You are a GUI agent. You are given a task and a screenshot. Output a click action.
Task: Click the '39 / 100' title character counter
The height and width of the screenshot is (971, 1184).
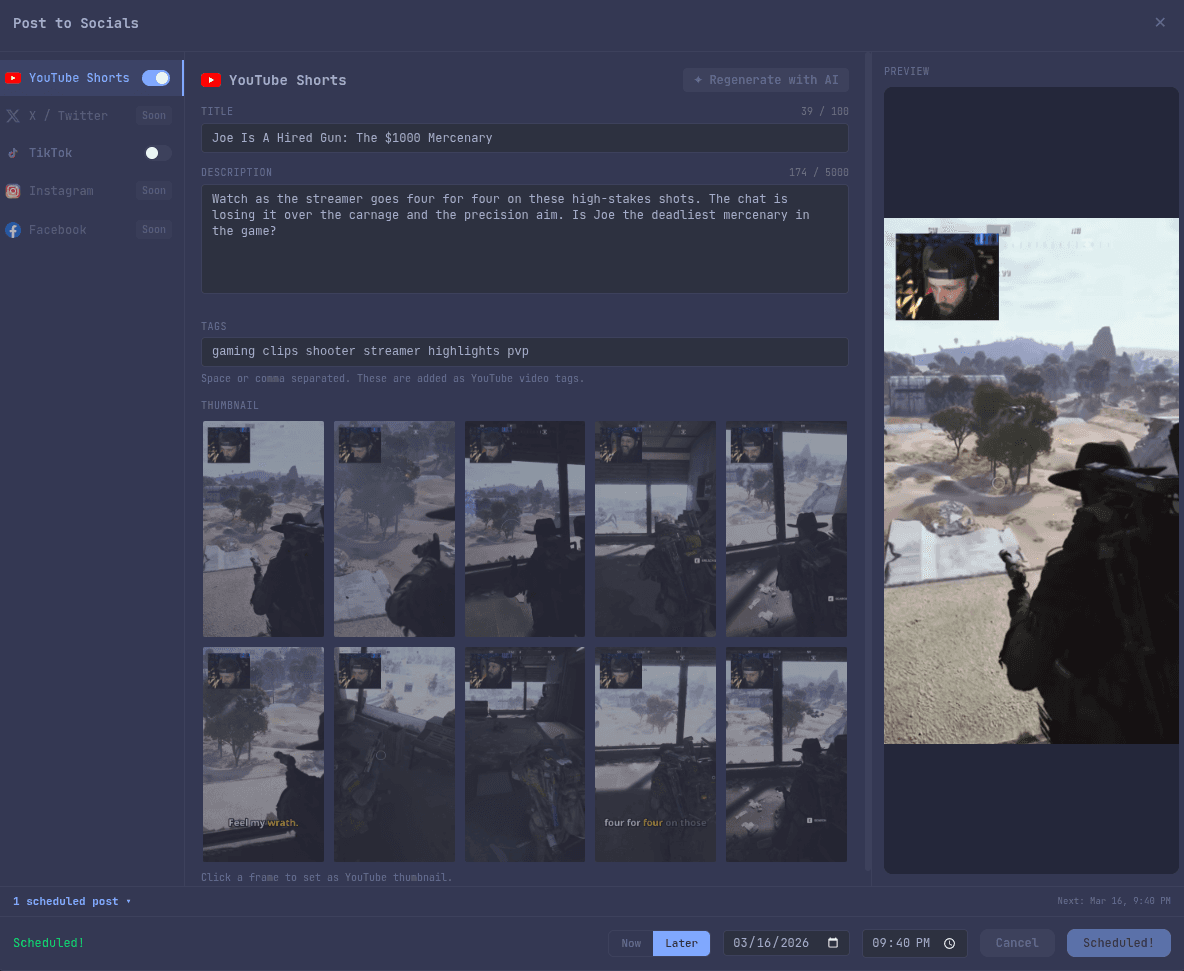(825, 111)
